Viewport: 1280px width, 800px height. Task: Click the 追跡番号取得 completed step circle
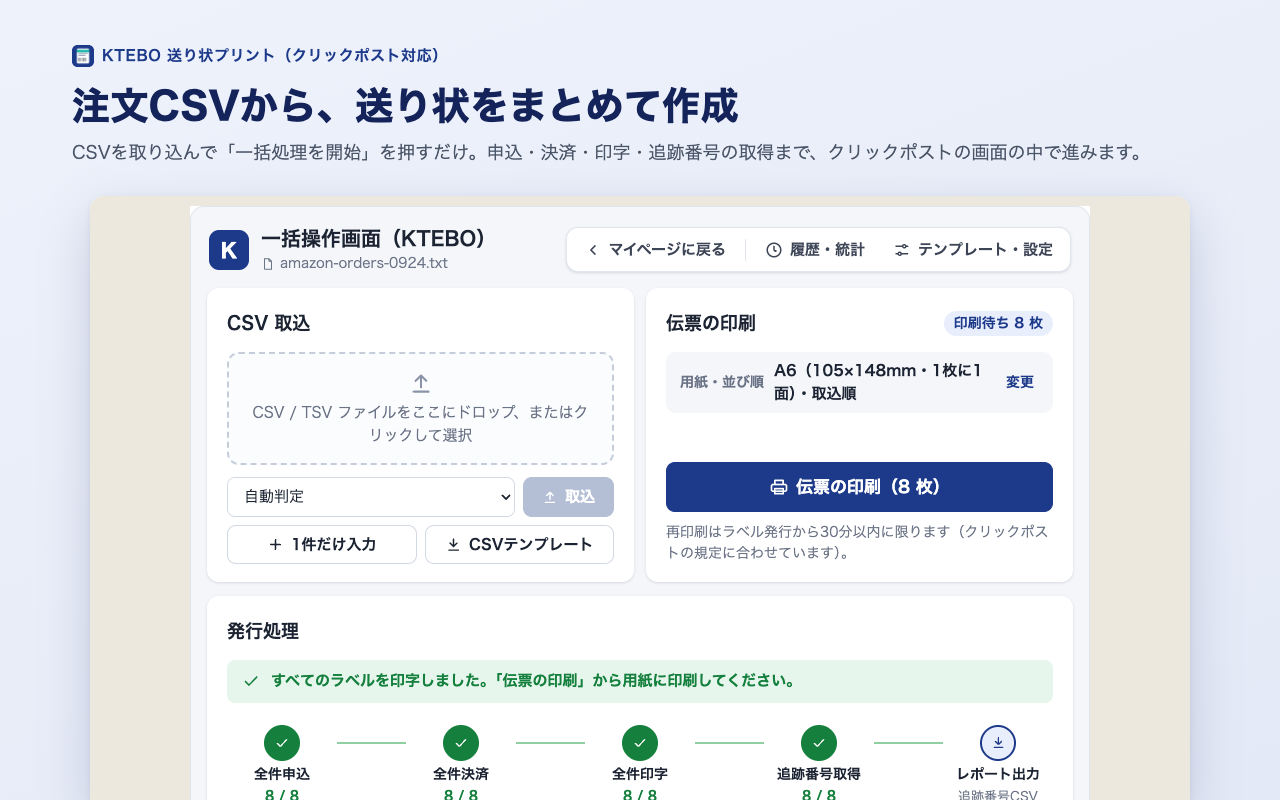(x=819, y=743)
